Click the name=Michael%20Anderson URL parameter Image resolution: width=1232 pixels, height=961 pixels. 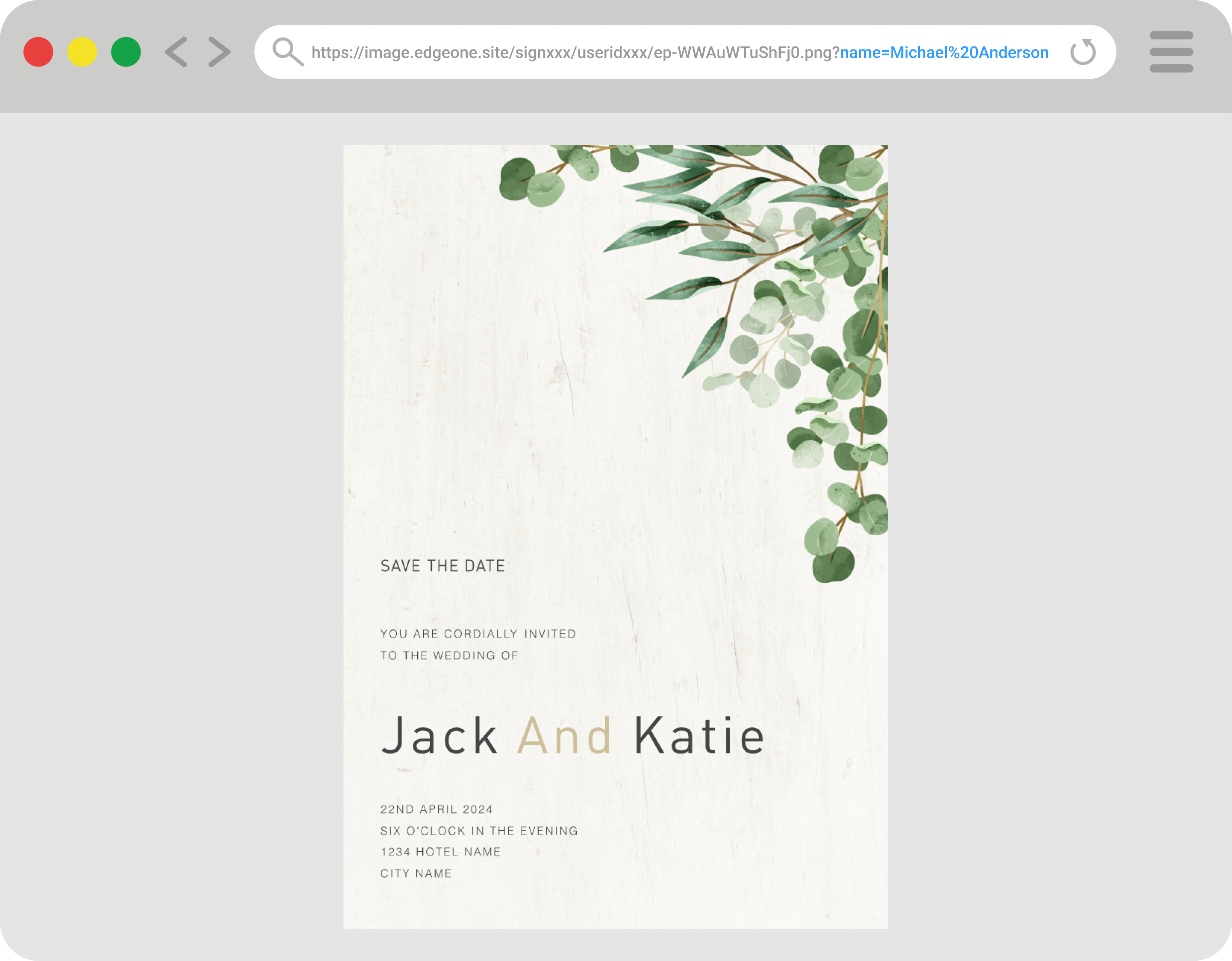[944, 52]
